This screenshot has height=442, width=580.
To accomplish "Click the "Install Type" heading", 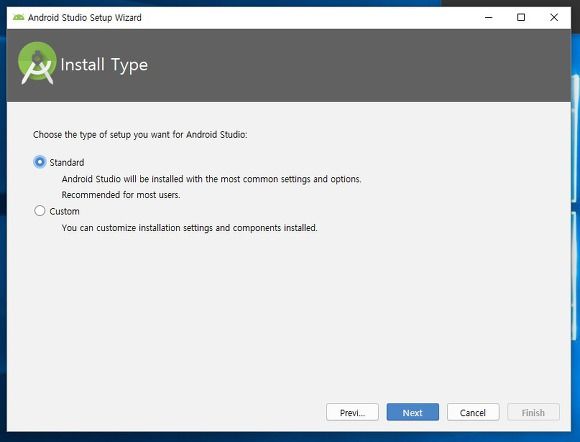I will point(104,65).
